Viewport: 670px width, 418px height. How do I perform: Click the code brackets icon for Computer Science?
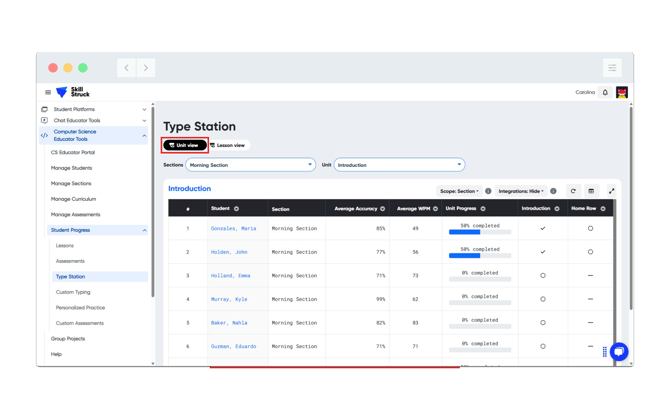tap(44, 135)
